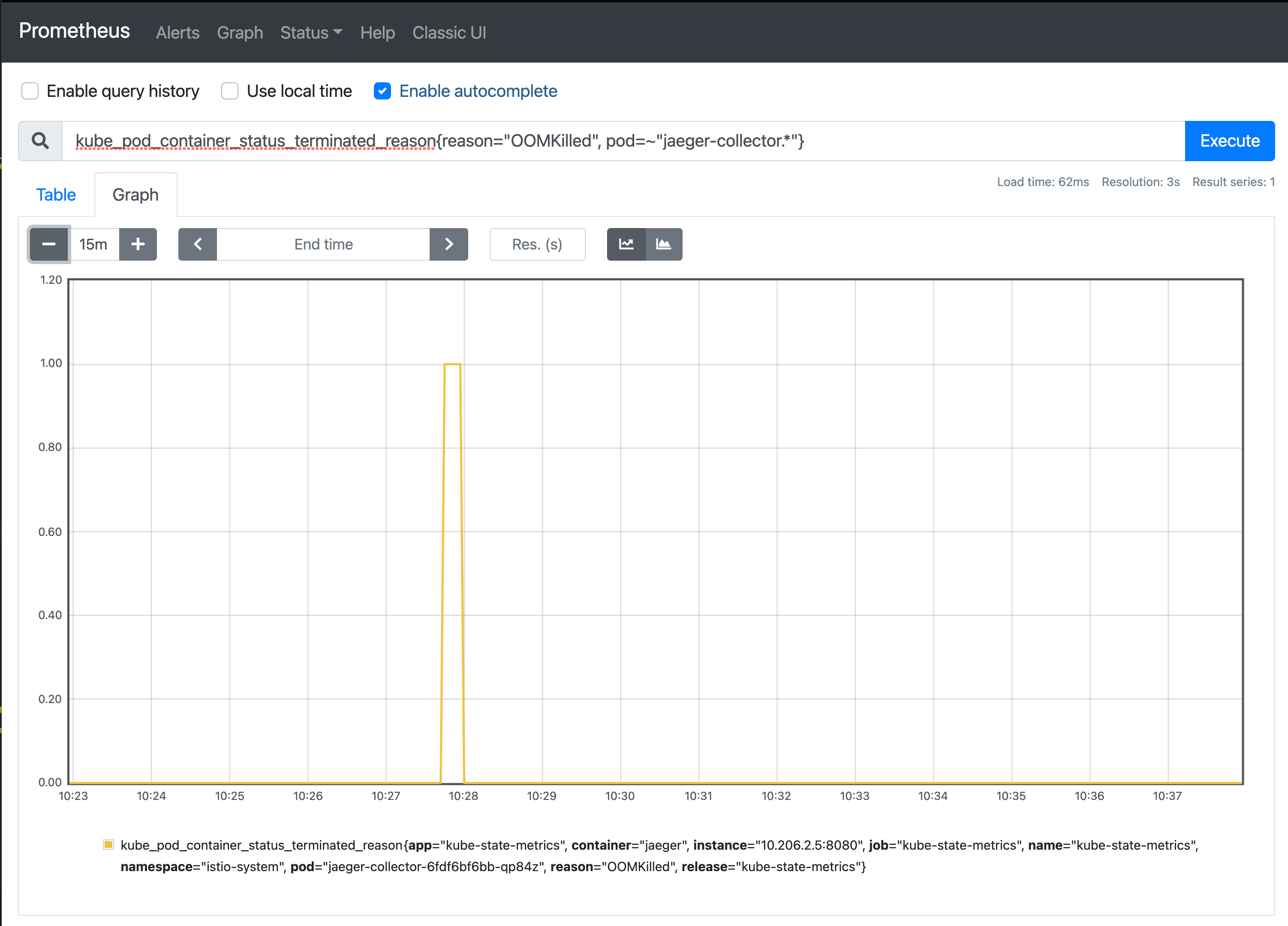Click the Prometheus search magnifier icon
This screenshot has height=926, width=1288.
[40, 140]
